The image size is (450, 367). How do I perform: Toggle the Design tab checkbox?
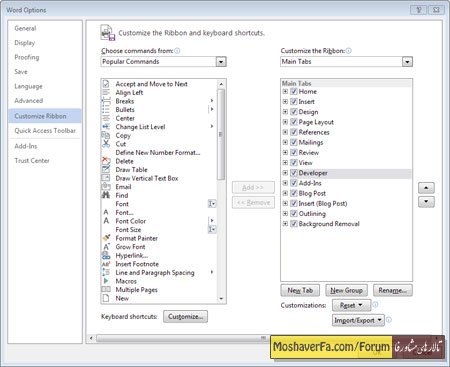point(294,112)
